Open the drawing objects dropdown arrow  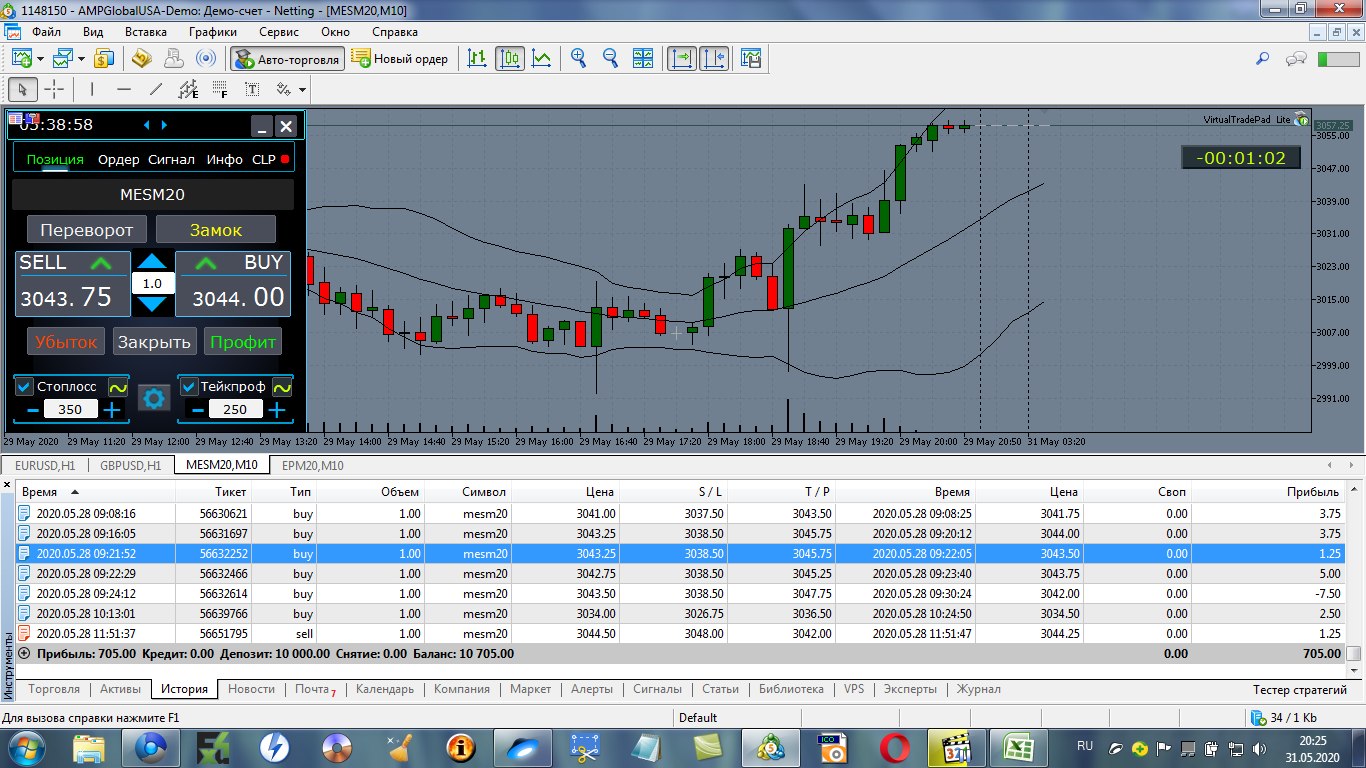pyautogui.click(x=302, y=89)
